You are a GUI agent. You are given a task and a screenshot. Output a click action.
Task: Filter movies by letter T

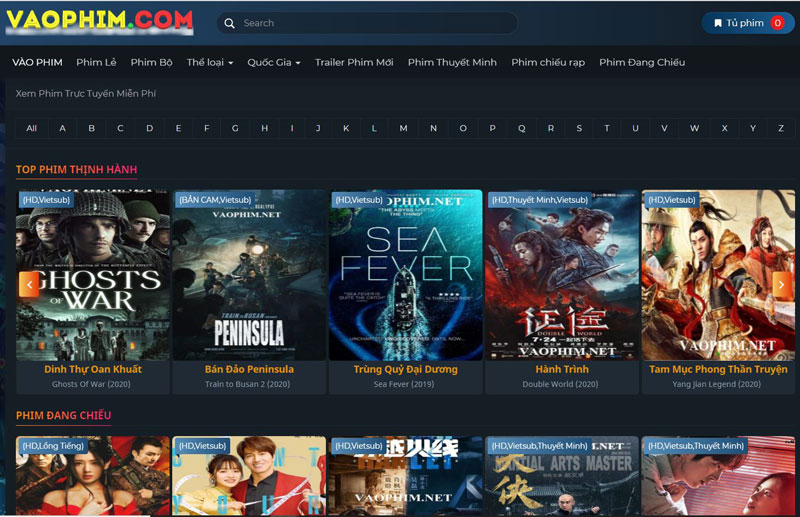point(607,128)
